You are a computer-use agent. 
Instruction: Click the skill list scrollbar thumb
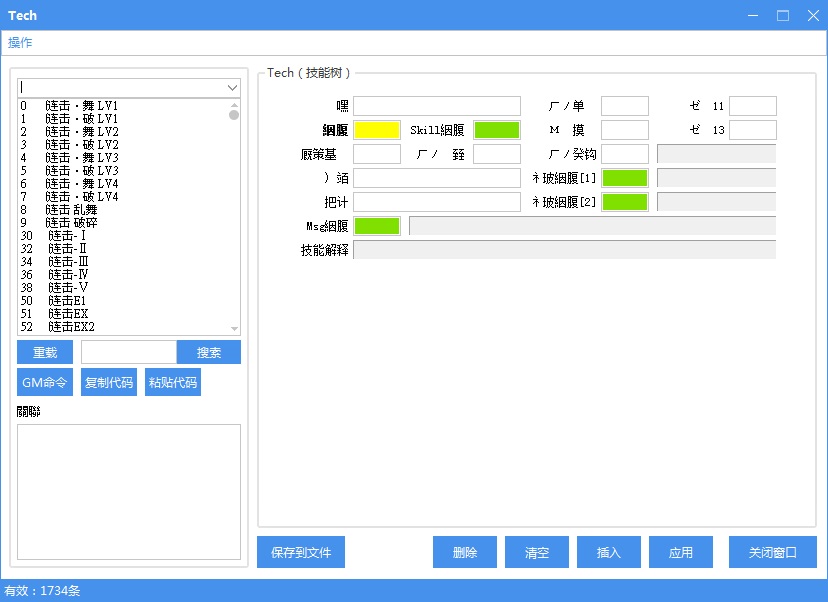tap(234, 115)
